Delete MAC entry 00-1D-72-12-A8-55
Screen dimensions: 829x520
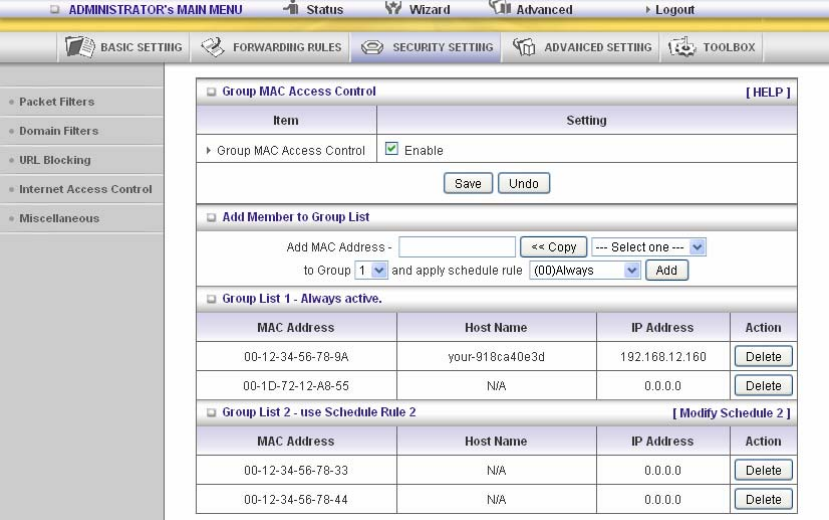763,386
